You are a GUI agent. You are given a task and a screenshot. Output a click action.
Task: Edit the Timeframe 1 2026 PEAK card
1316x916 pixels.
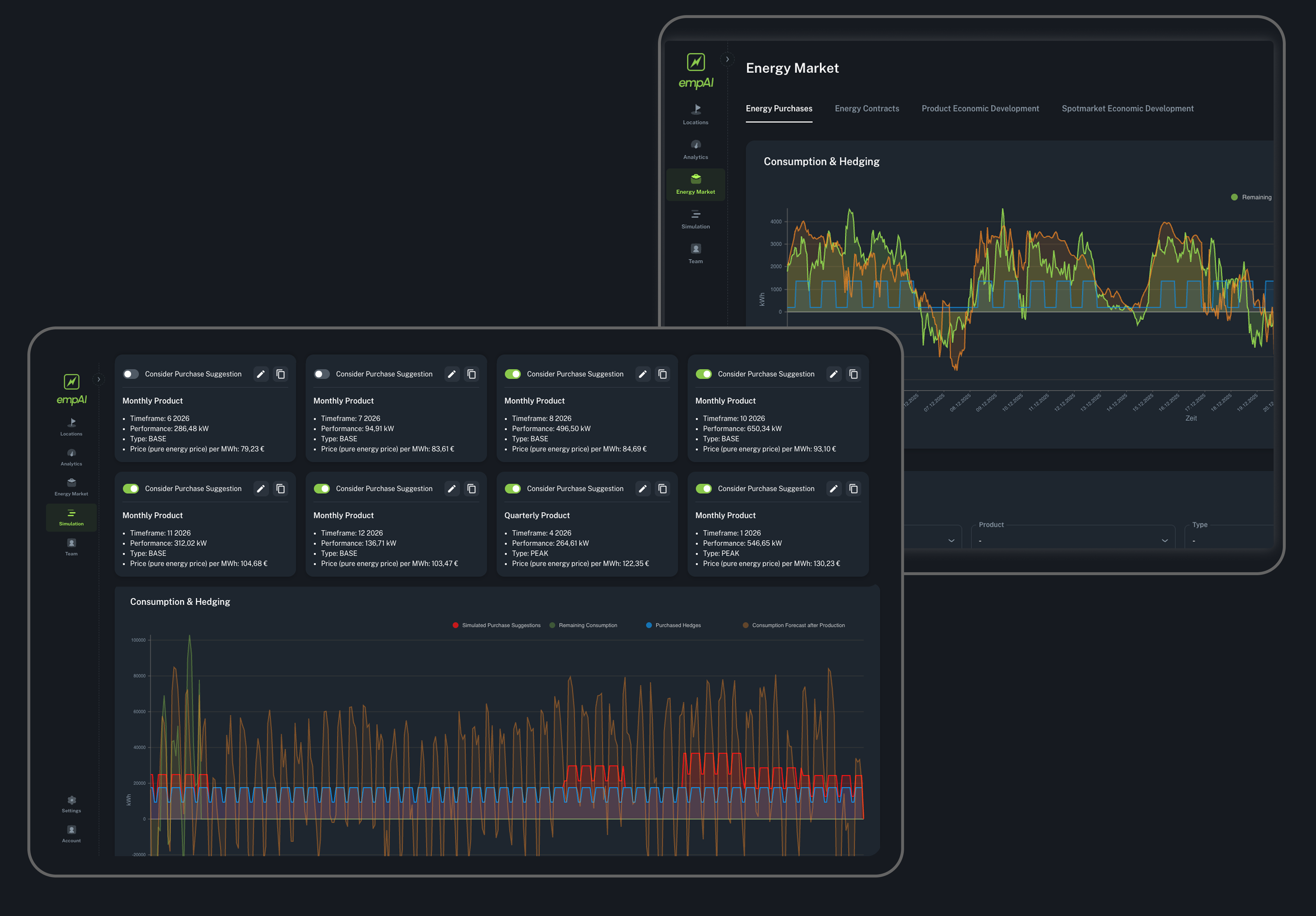(x=833, y=489)
